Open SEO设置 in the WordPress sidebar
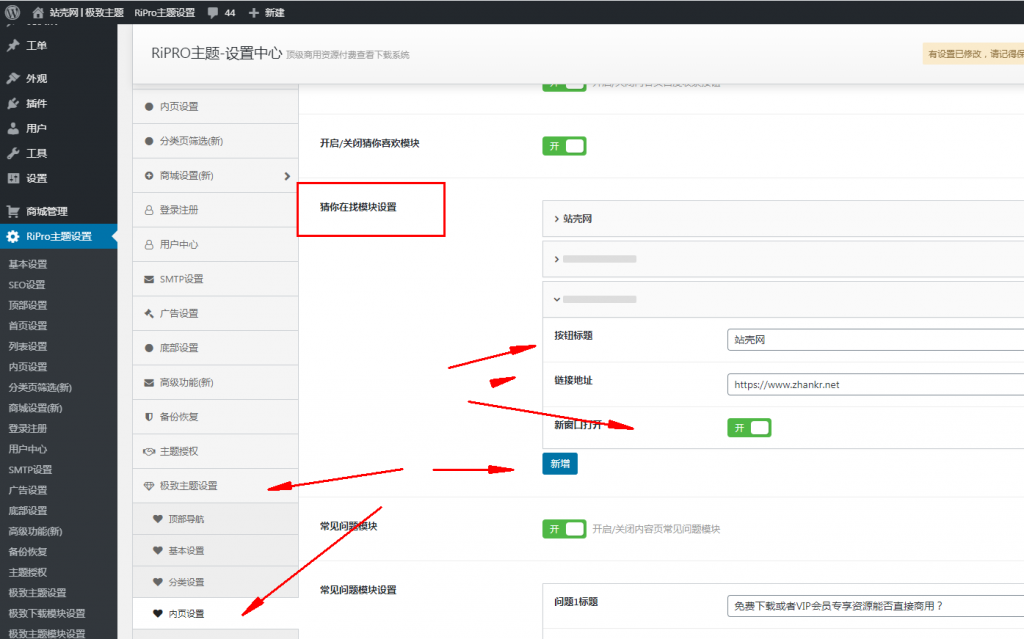1024x639 pixels. [27, 285]
